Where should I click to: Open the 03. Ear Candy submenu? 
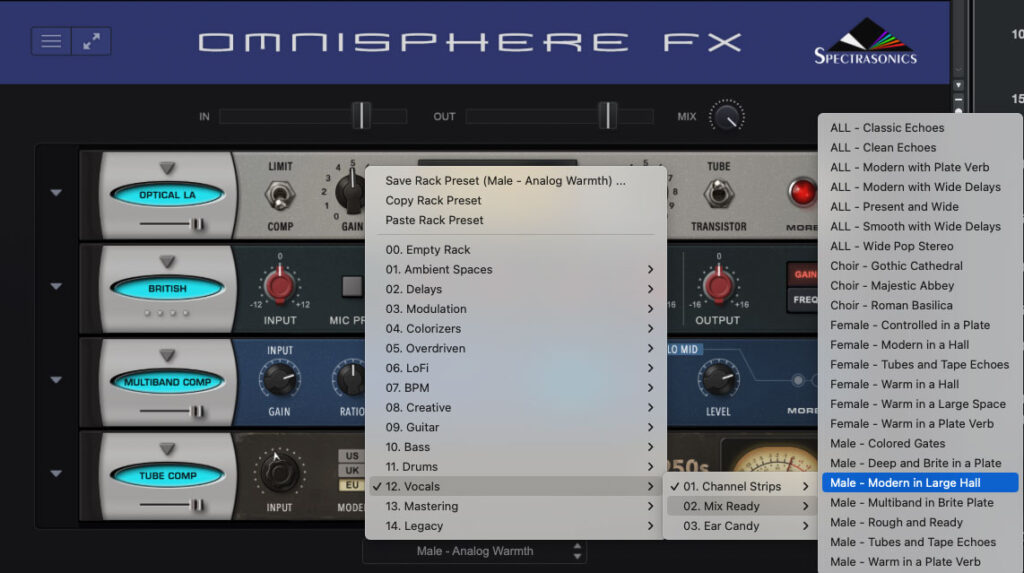pyautogui.click(x=741, y=526)
